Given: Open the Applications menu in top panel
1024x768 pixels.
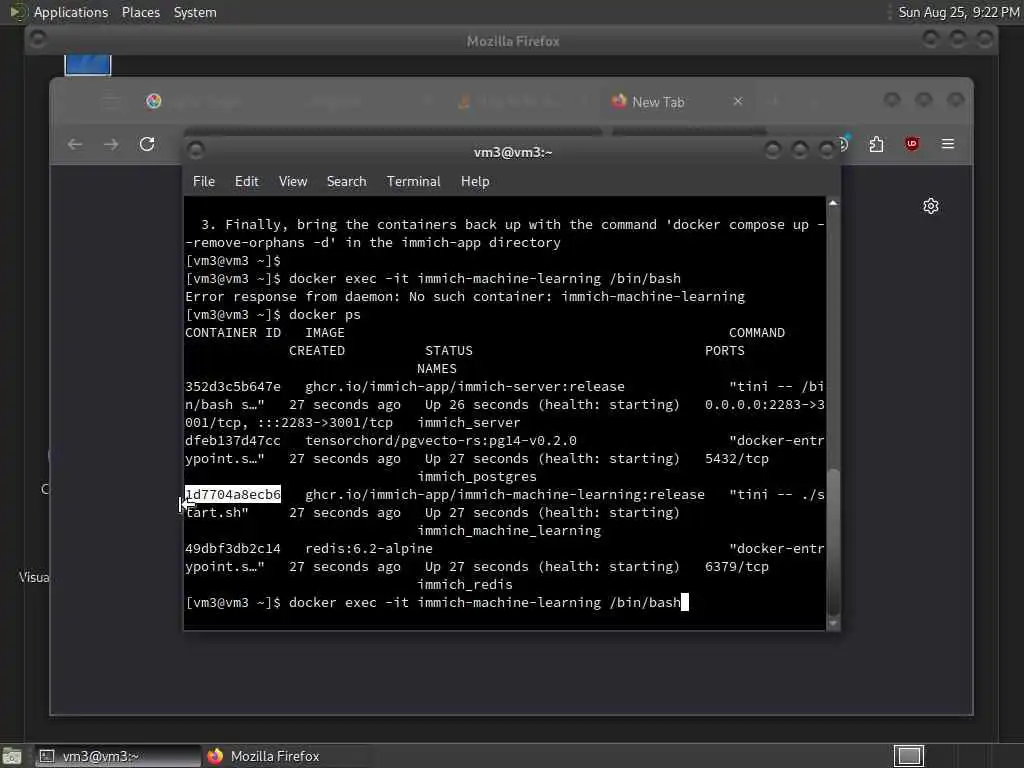Looking at the screenshot, I should (x=71, y=12).
